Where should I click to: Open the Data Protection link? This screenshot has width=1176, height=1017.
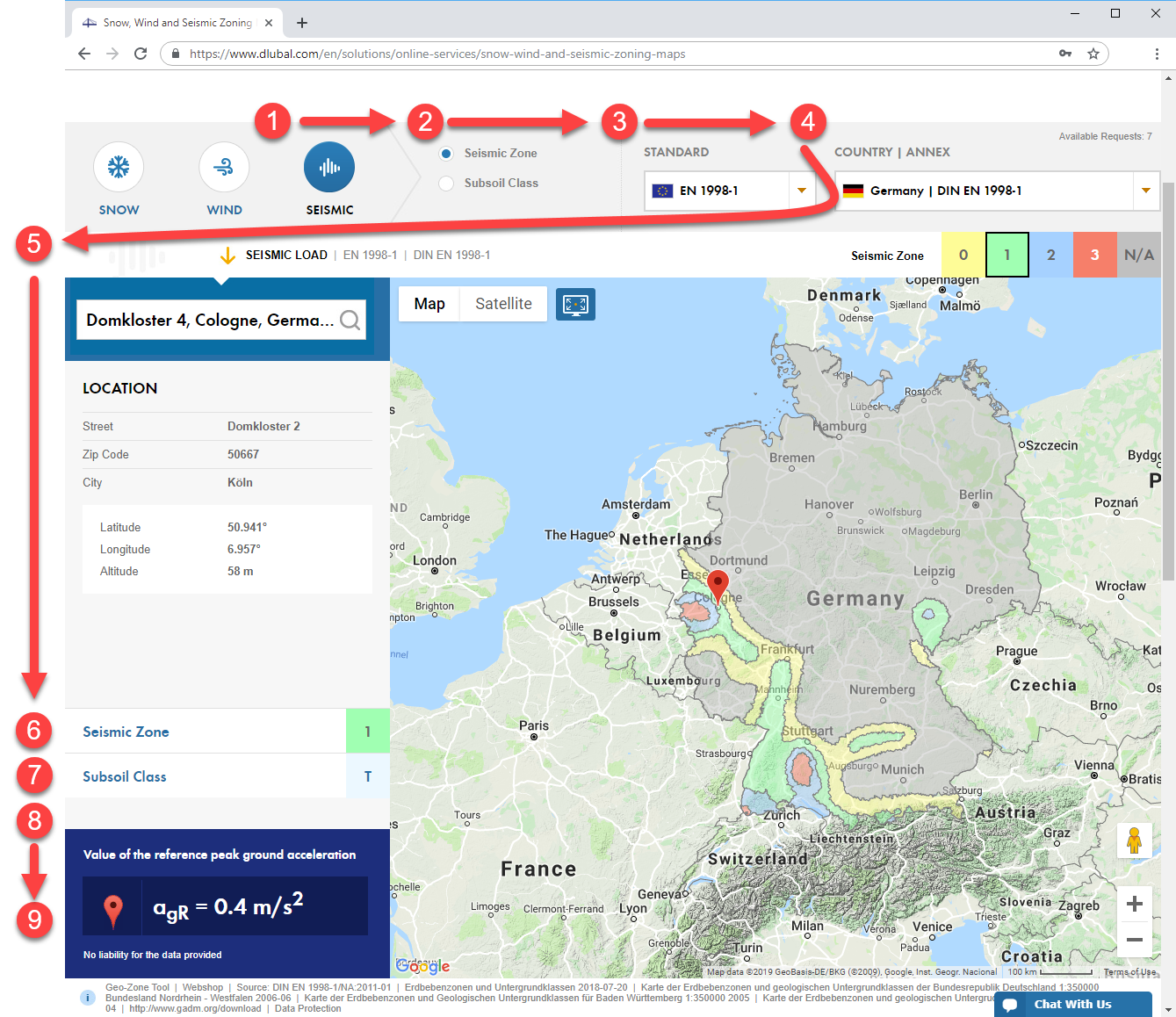click(307, 1008)
